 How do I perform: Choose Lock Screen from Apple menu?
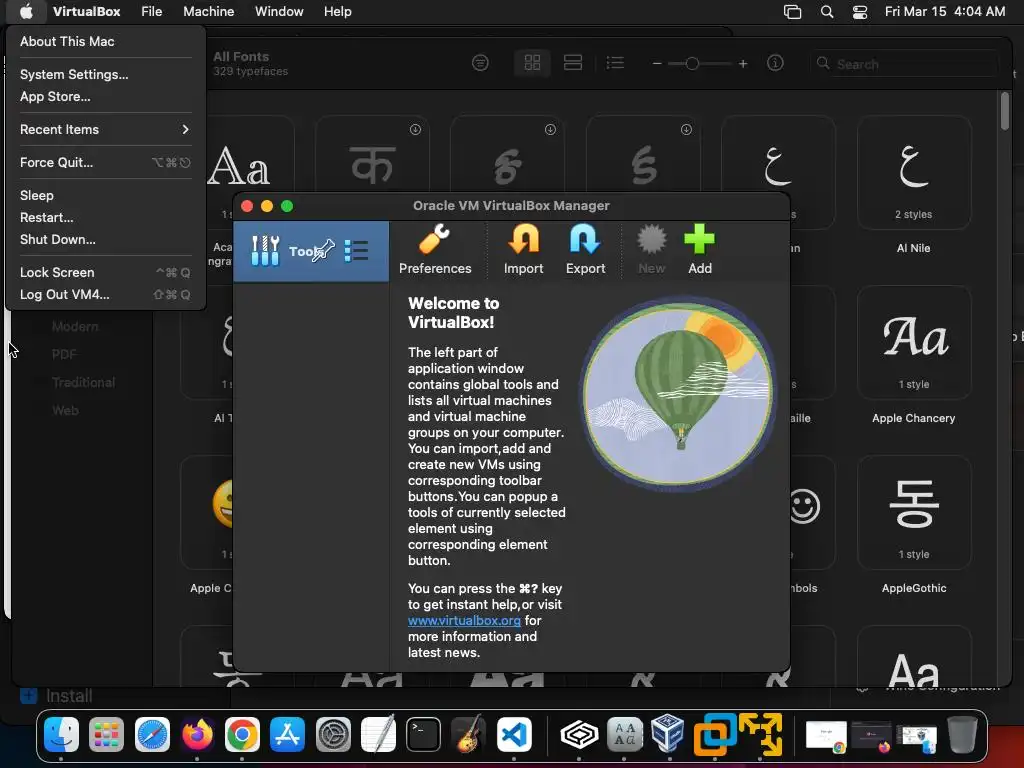pyautogui.click(x=106, y=272)
